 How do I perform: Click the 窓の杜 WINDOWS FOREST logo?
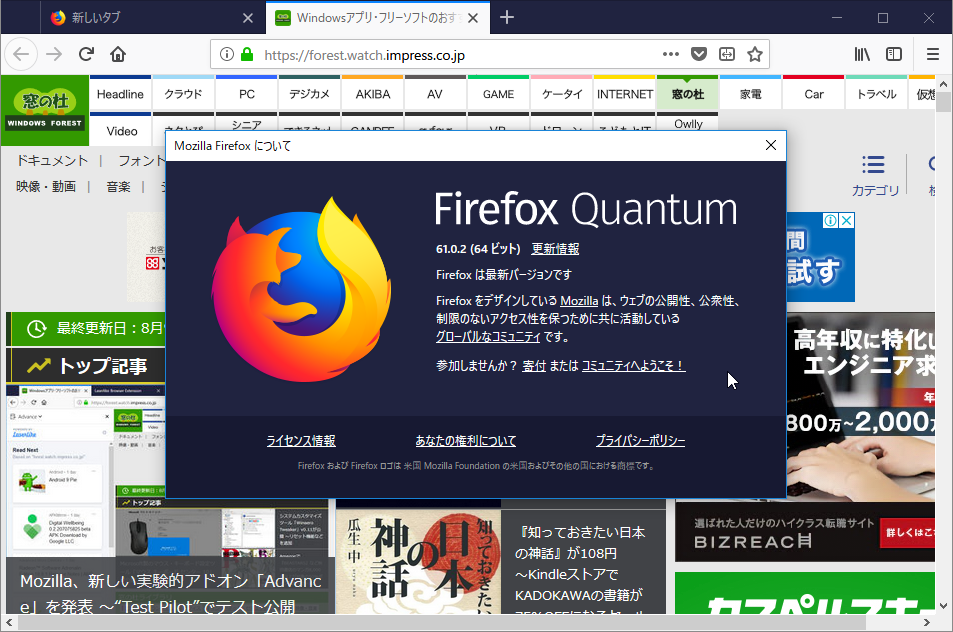(x=44, y=100)
